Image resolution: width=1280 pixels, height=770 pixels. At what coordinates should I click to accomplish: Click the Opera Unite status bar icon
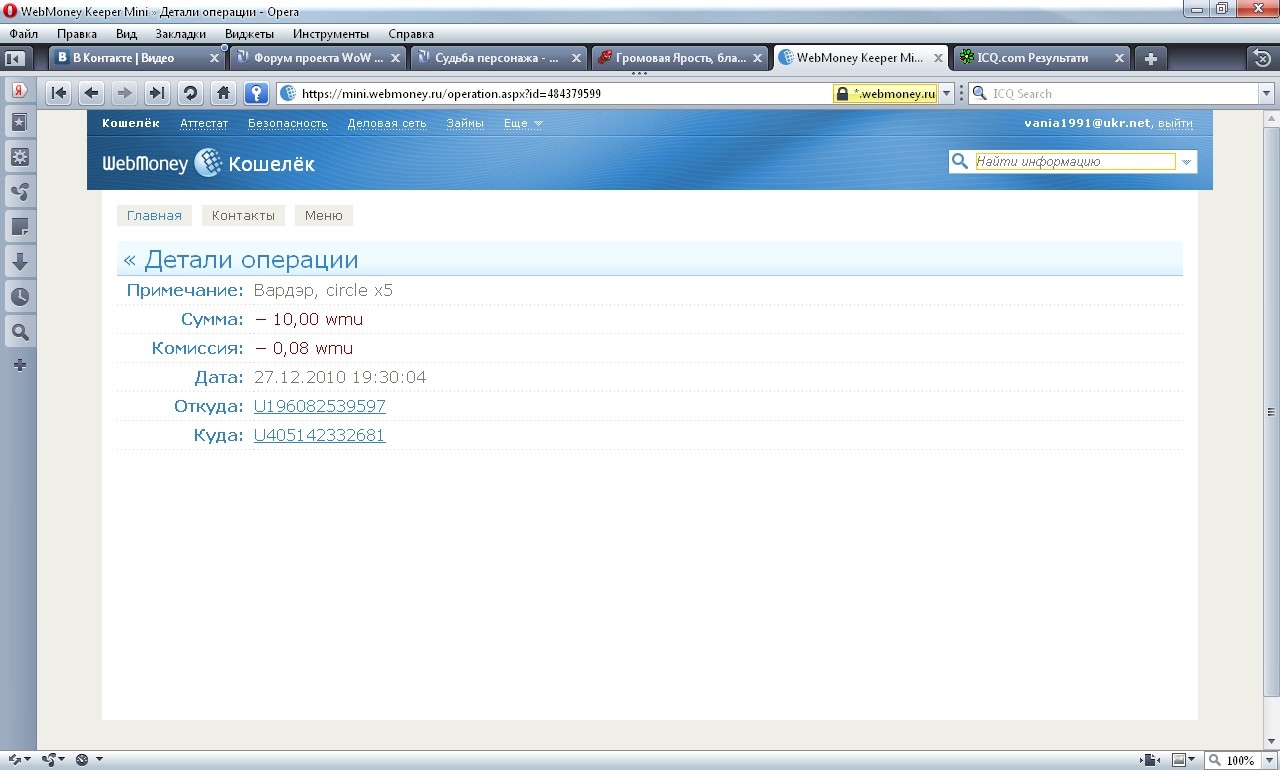tap(49, 760)
